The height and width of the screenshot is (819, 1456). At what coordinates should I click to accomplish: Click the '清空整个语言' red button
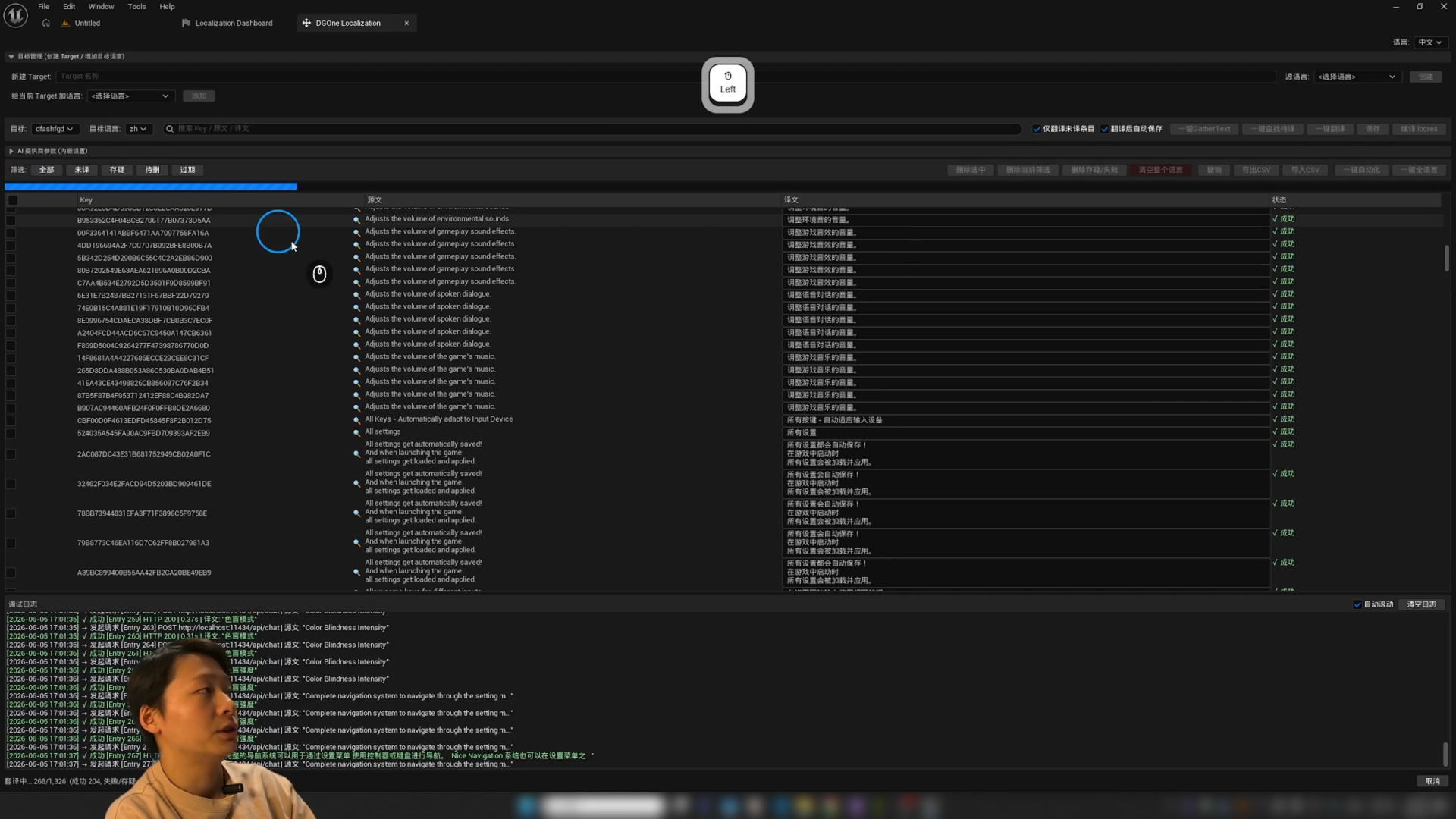(x=1160, y=170)
